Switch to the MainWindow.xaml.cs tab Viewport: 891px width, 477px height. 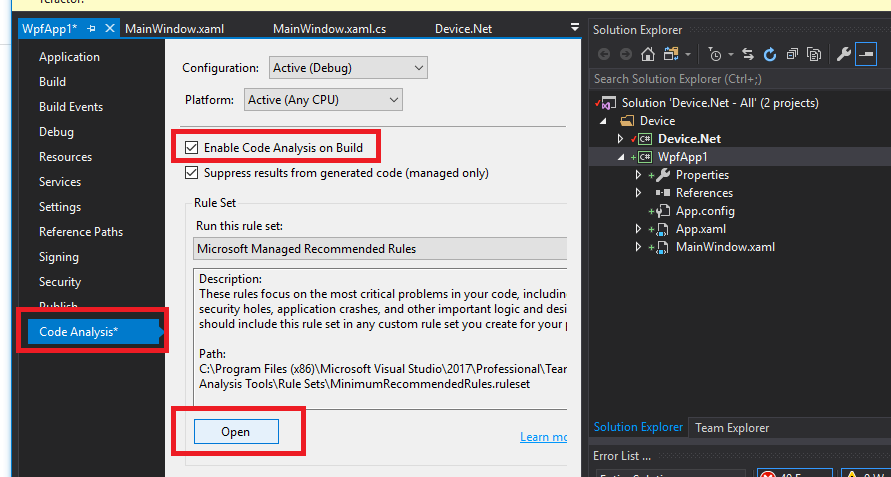tap(330, 28)
